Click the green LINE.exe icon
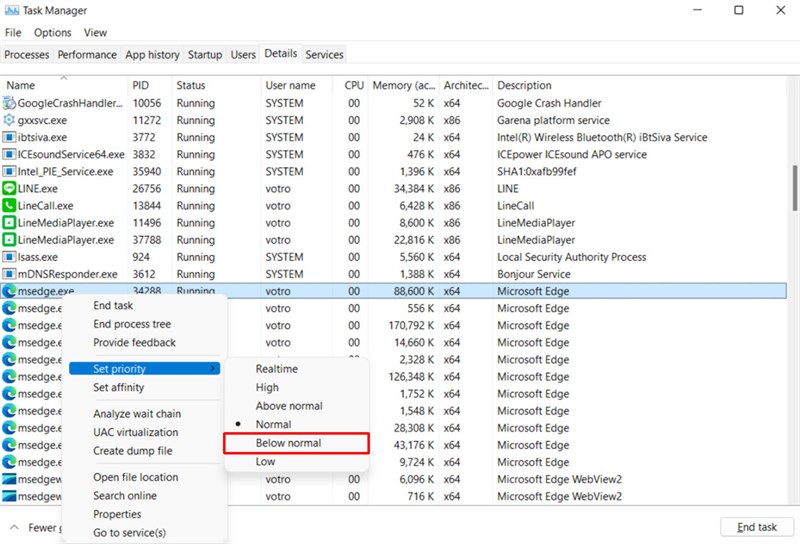Image resolution: width=800 pixels, height=544 pixels. [9, 188]
